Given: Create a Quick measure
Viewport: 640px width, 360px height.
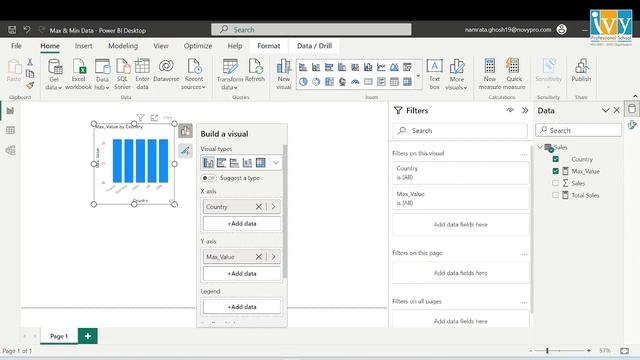Looking at the screenshot, I should (513, 74).
